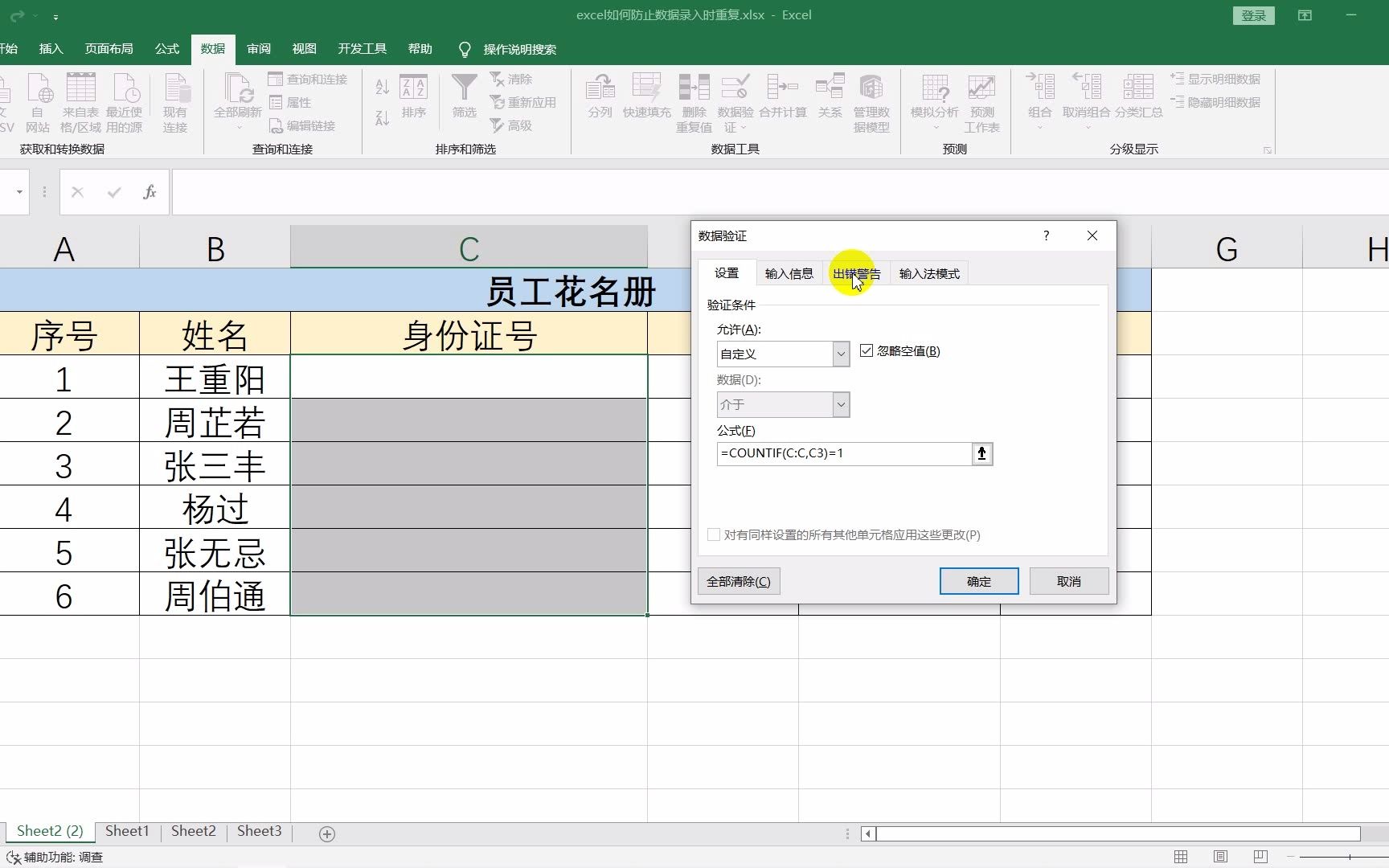Select column C header
This screenshot has width=1389, height=868.
[469, 248]
